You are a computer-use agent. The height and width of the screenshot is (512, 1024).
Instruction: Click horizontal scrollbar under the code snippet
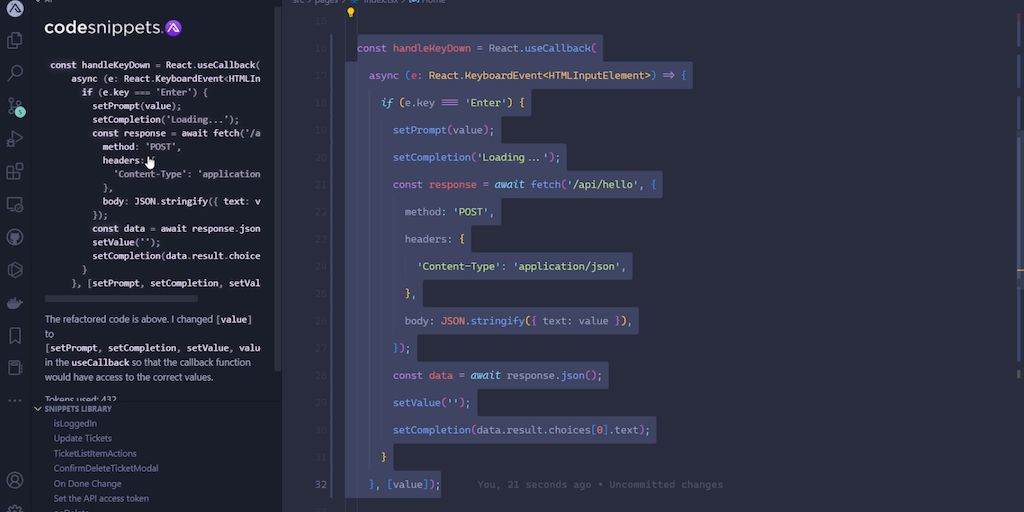point(122,298)
